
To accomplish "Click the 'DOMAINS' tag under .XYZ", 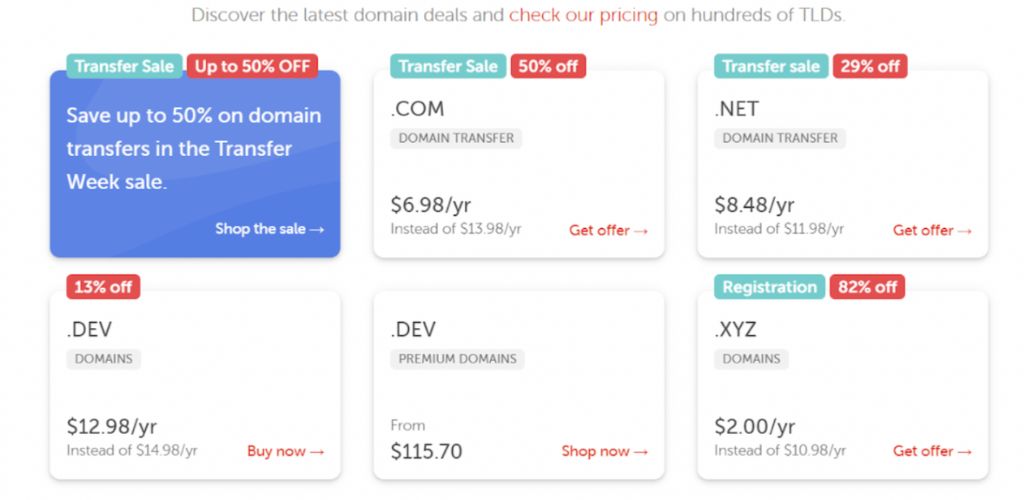I will tap(751, 358).
